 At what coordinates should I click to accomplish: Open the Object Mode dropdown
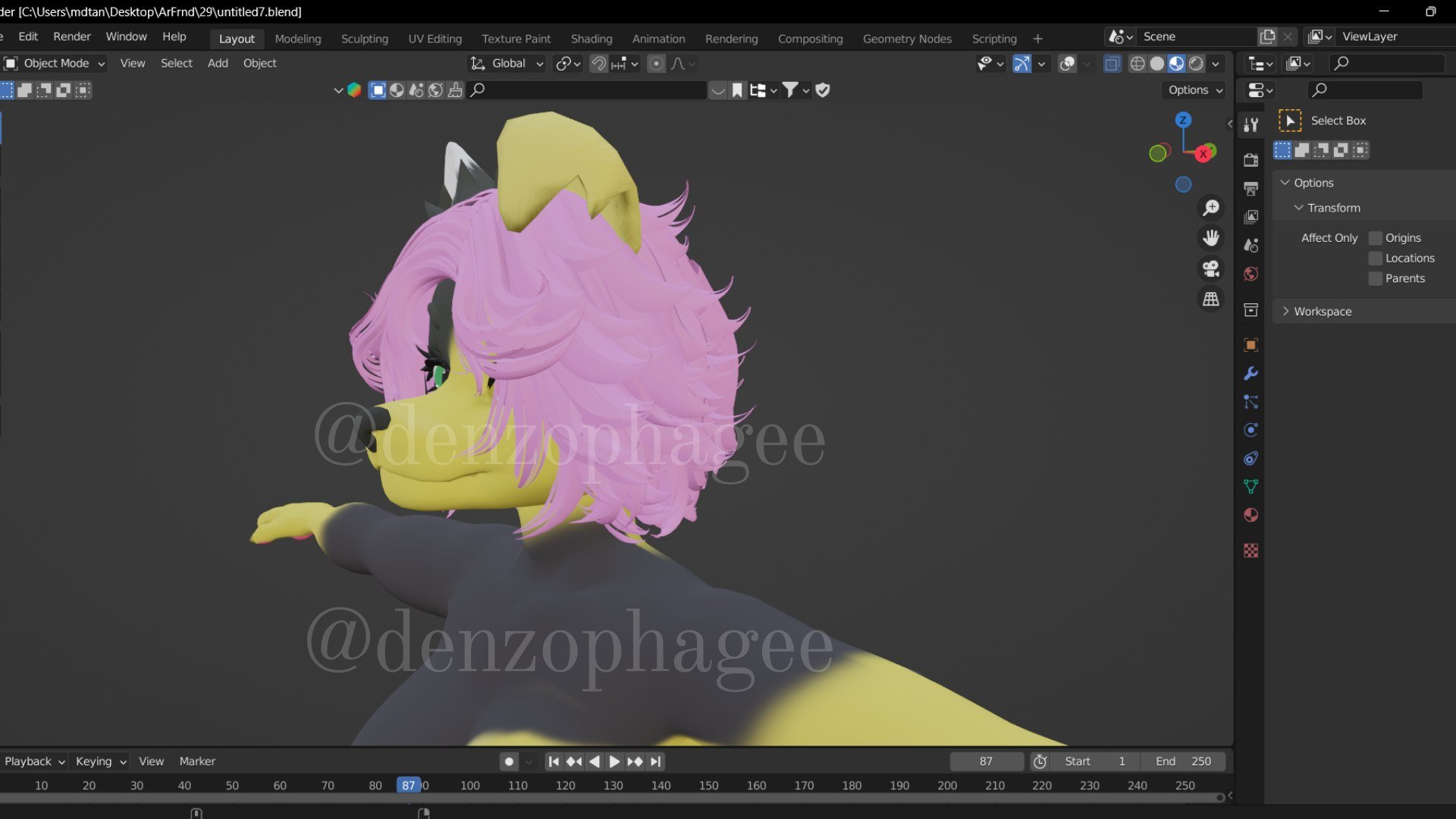pyautogui.click(x=55, y=64)
